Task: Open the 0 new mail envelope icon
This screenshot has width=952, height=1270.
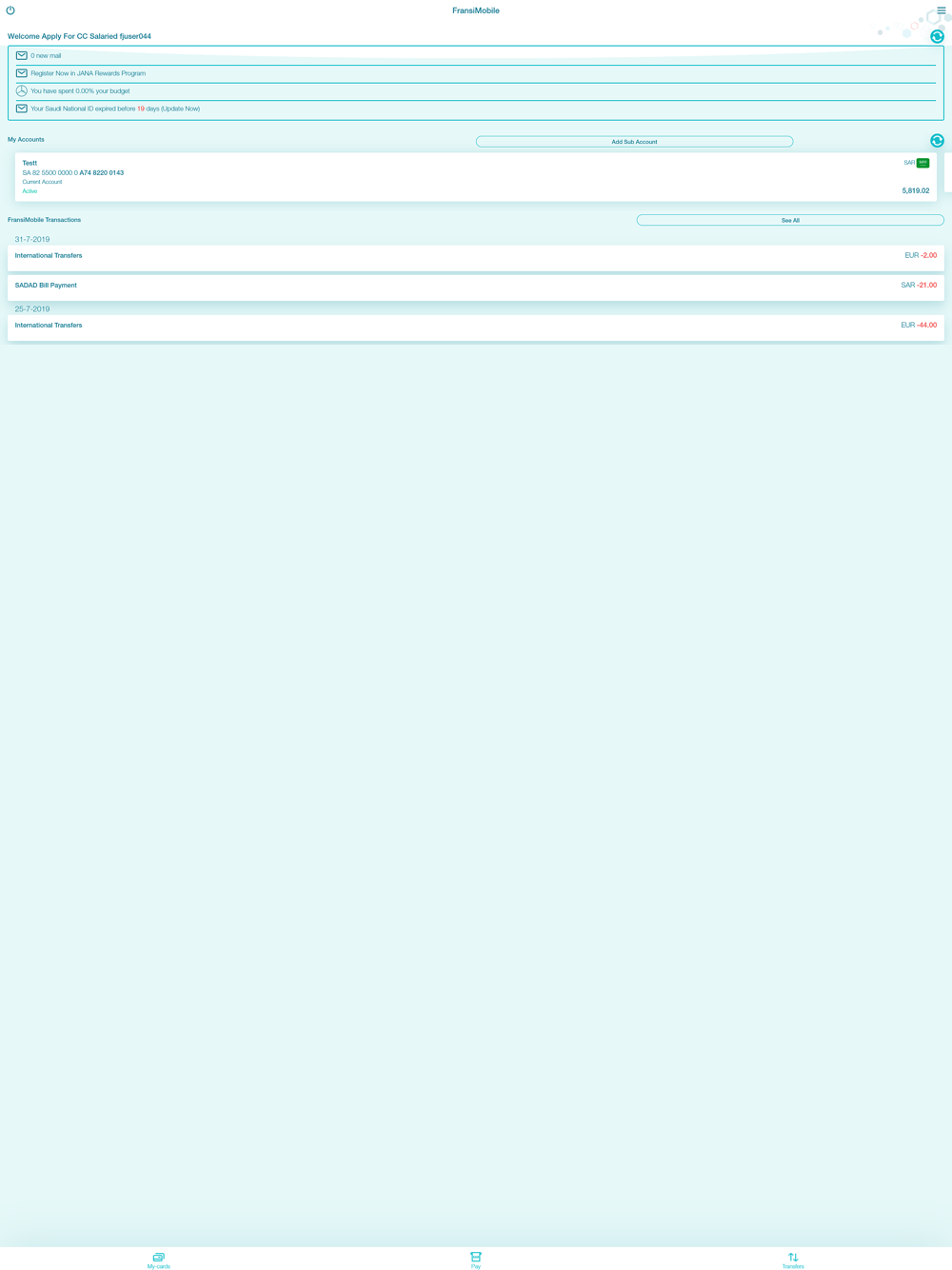Action: pos(21,55)
